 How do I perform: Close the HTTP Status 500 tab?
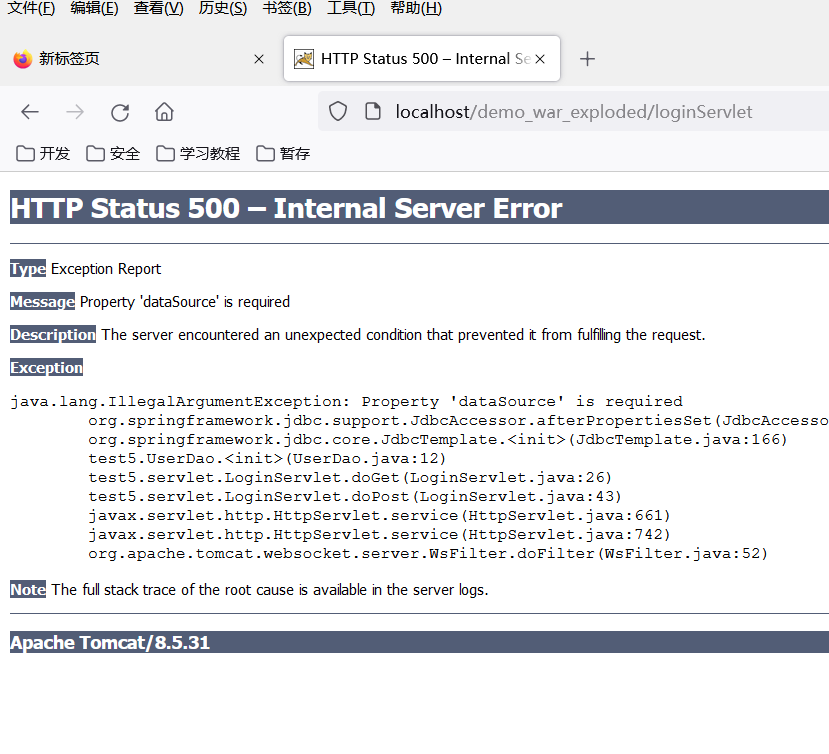[x=540, y=59]
